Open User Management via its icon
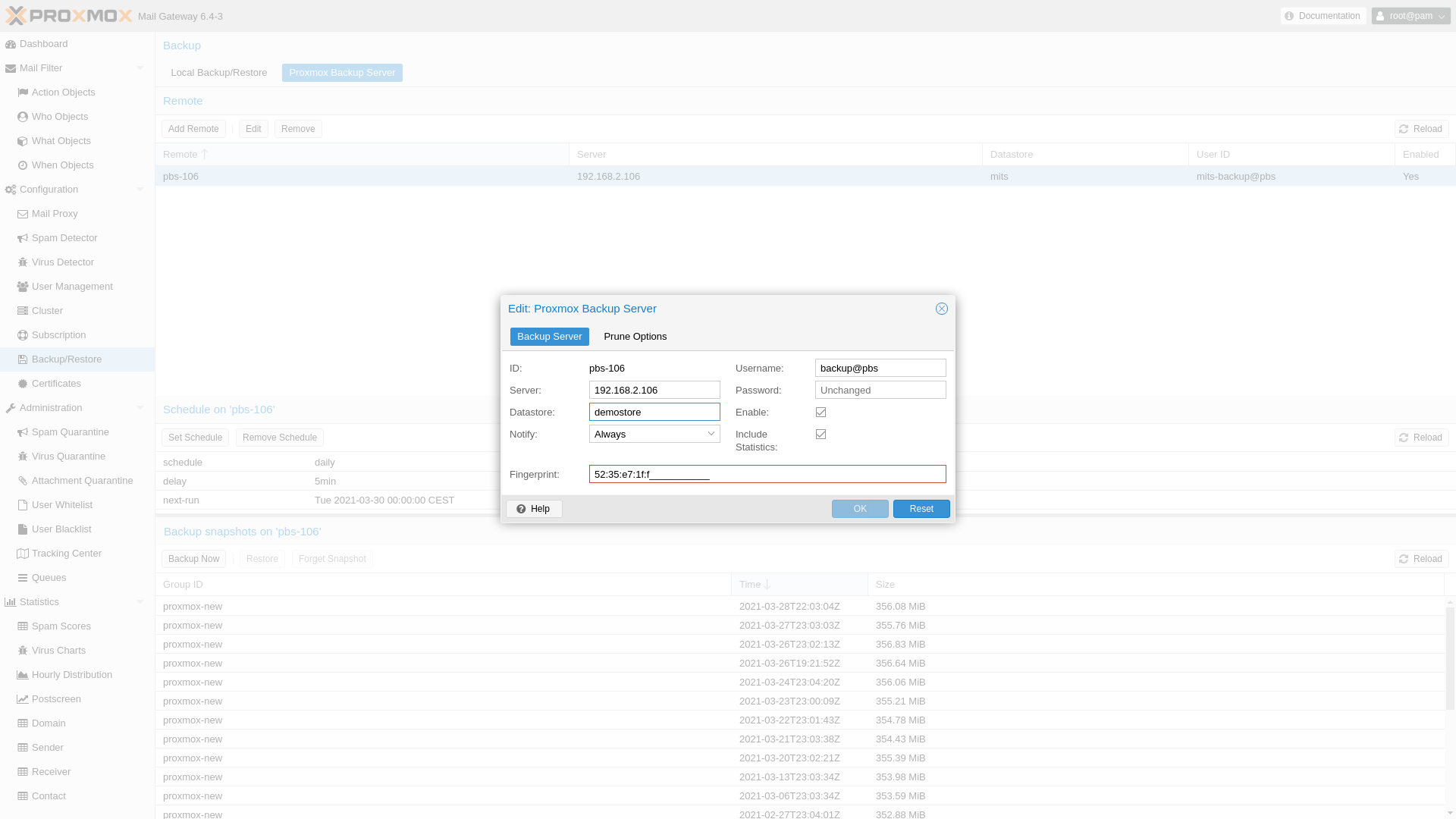The height and width of the screenshot is (819, 1456). tap(23, 287)
